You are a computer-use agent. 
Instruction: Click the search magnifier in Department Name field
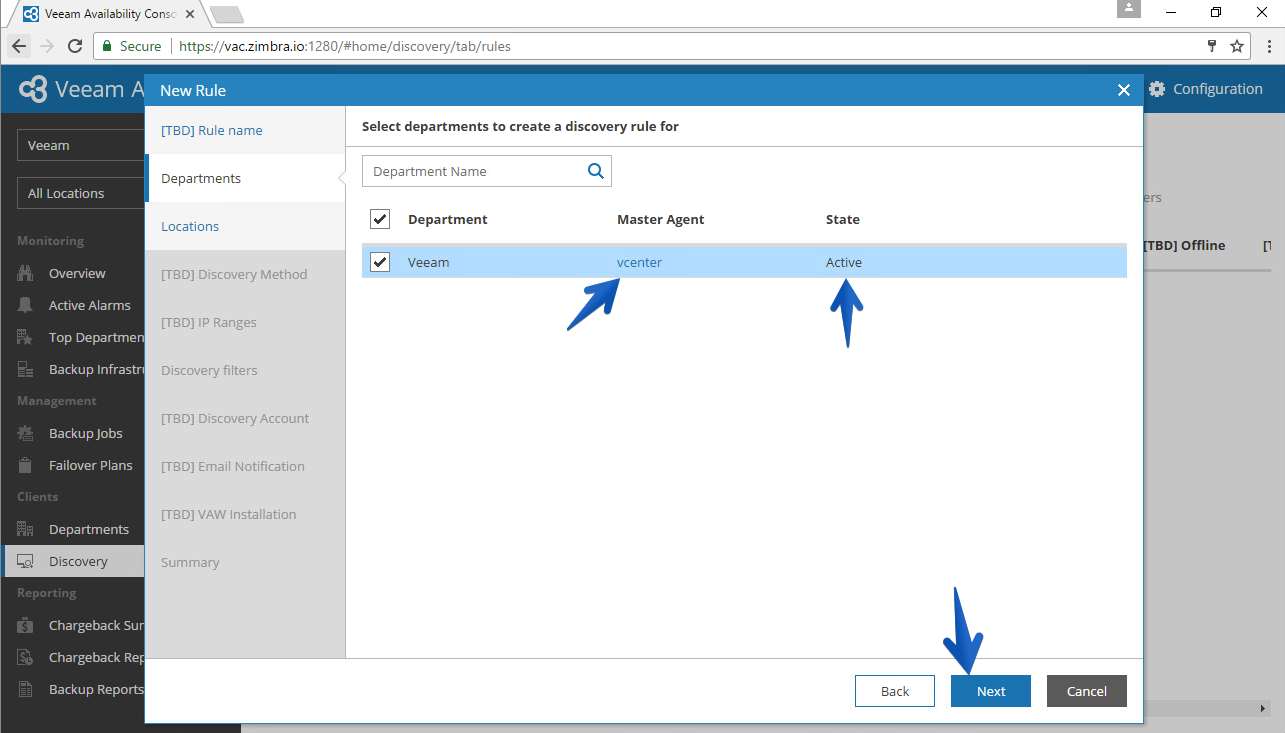596,171
